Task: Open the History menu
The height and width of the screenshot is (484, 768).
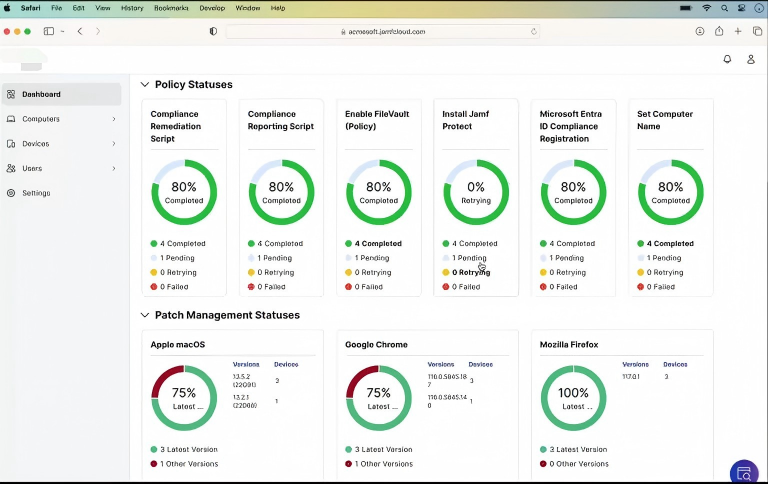Action: point(132,8)
